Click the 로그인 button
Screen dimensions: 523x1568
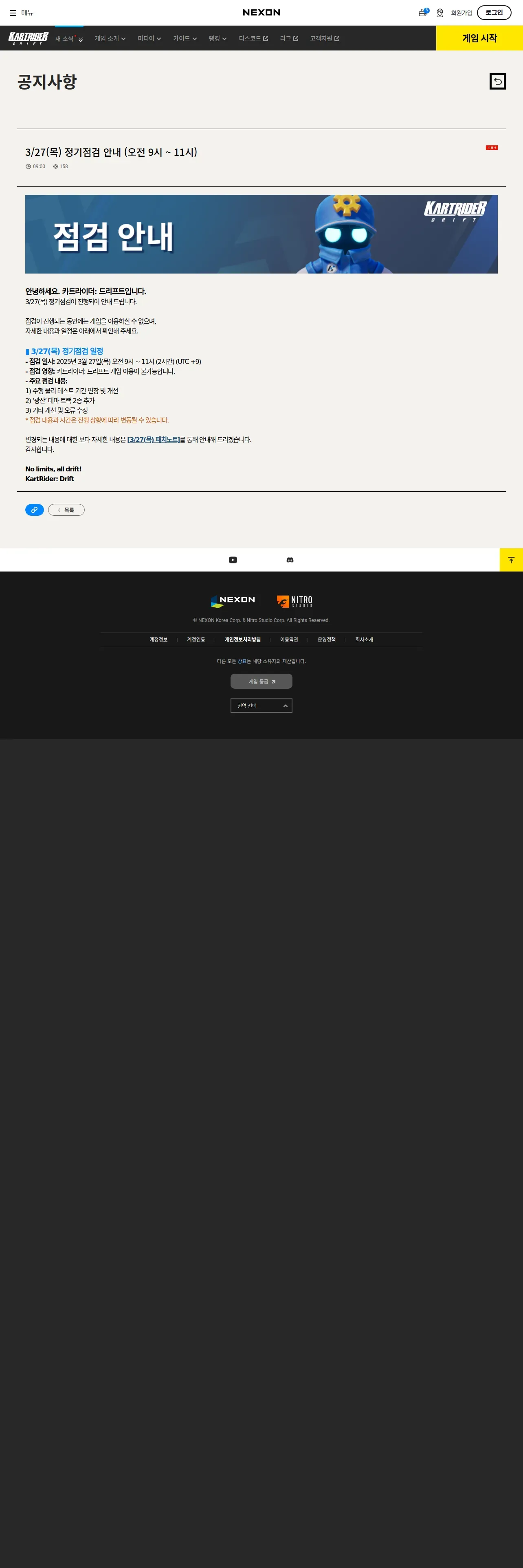(494, 12)
